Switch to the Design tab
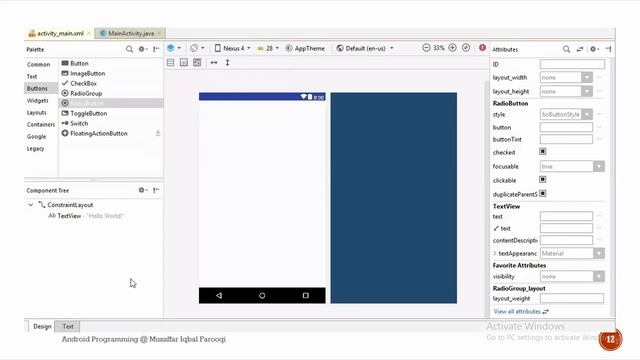640x360 pixels. pyautogui.click(x=42, y=327)
